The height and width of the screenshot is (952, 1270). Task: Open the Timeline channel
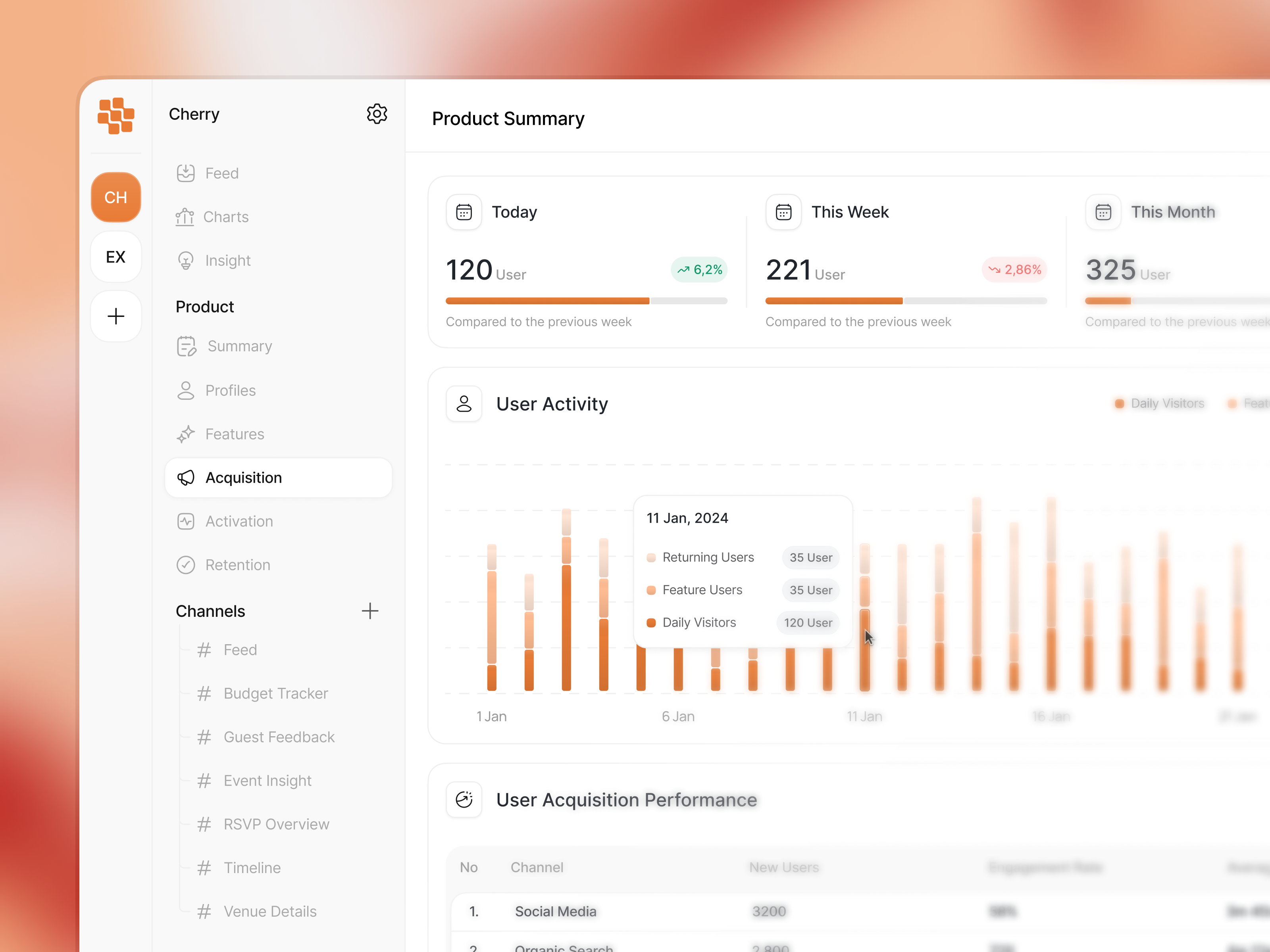coord(252,868)
